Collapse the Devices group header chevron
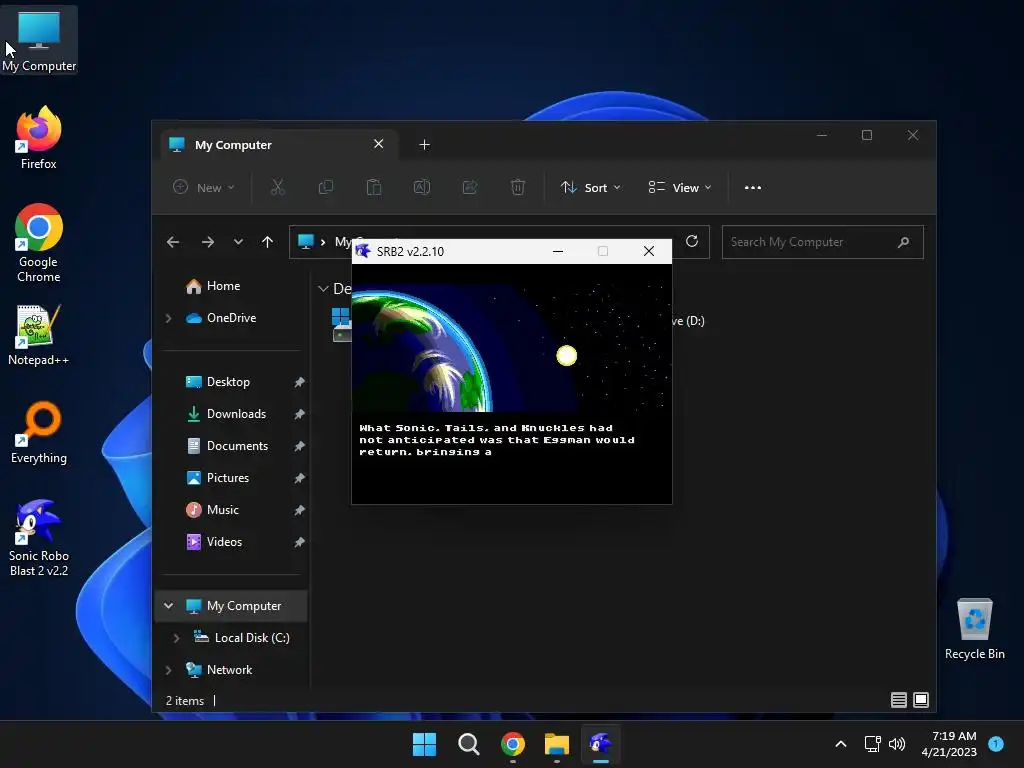1024x768 pixels. point(323,289)
